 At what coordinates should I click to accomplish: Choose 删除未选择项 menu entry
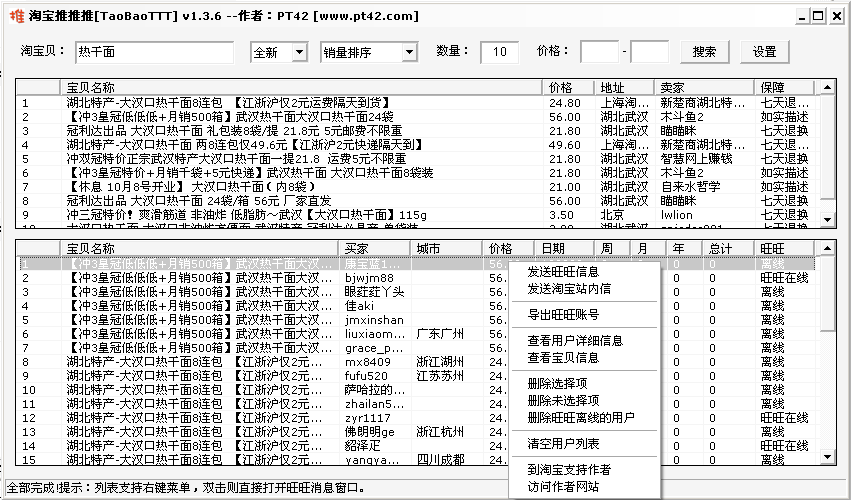click(563, 401)
